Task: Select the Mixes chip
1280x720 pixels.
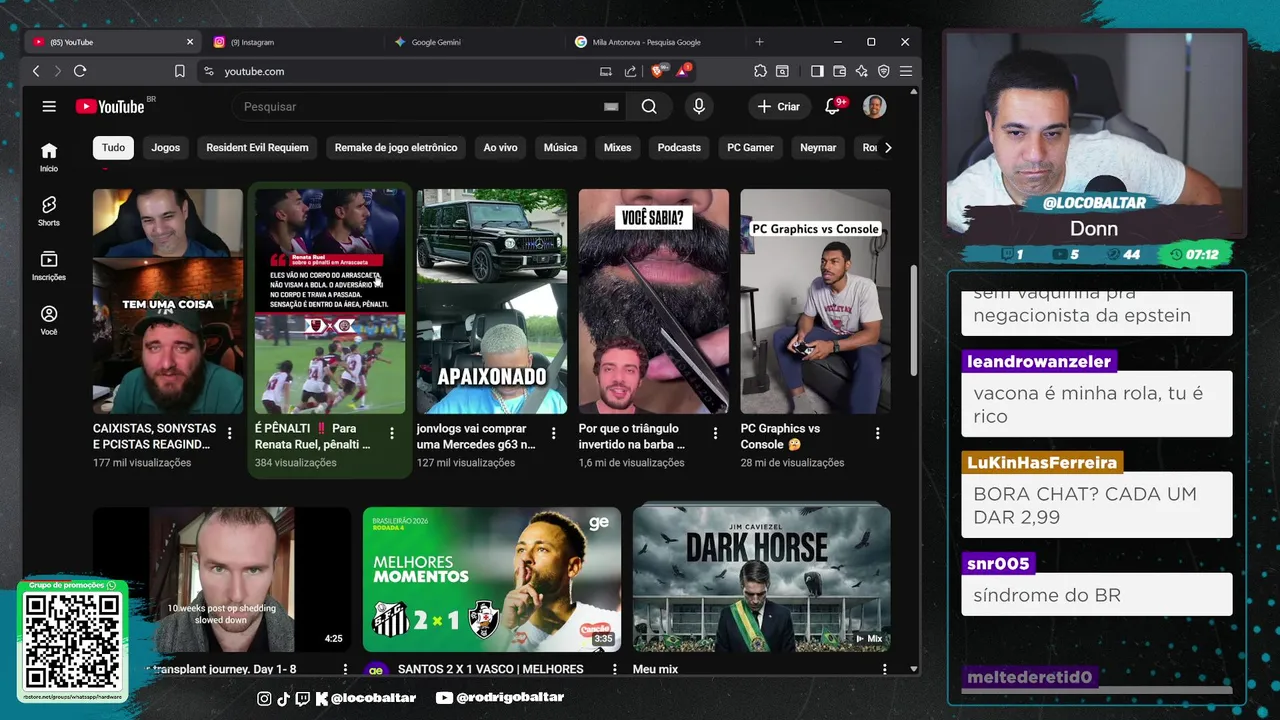Action: [617, 147]
